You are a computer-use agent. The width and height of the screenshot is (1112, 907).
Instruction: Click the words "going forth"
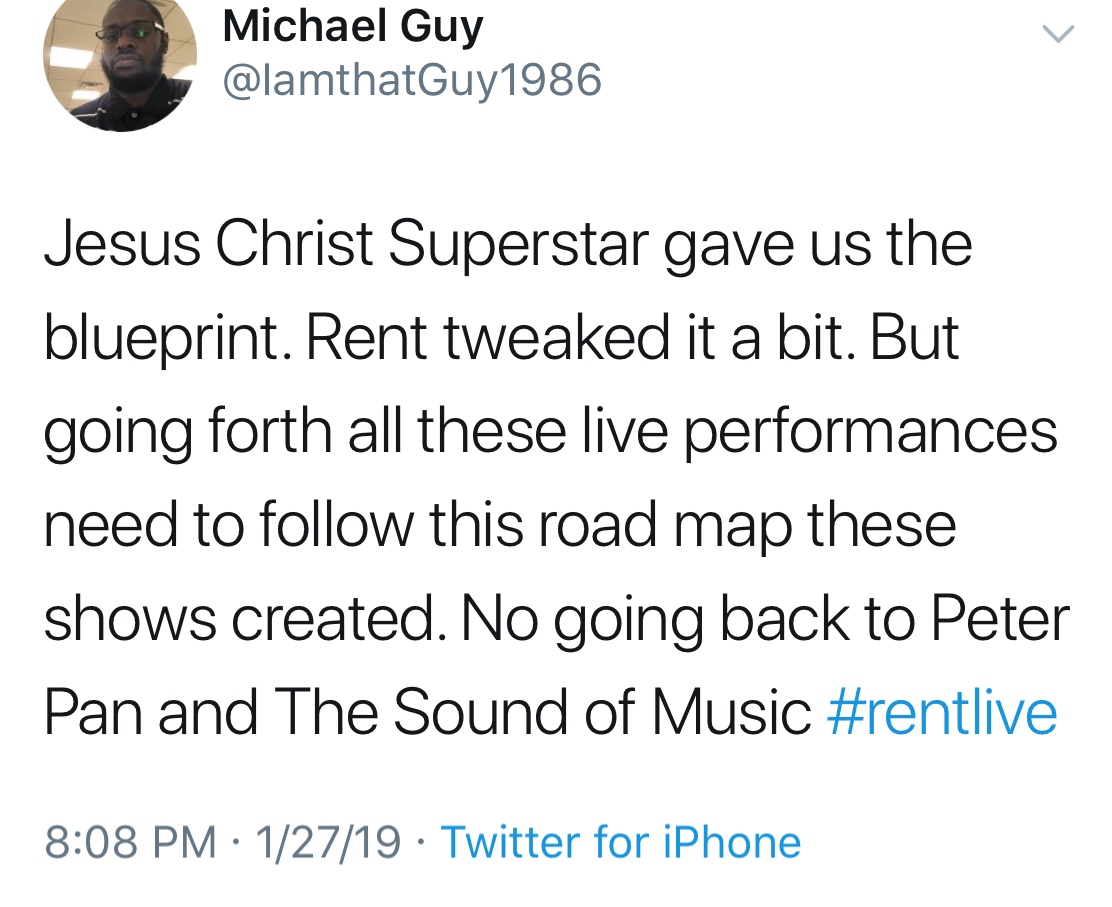[x=186, y=432]
